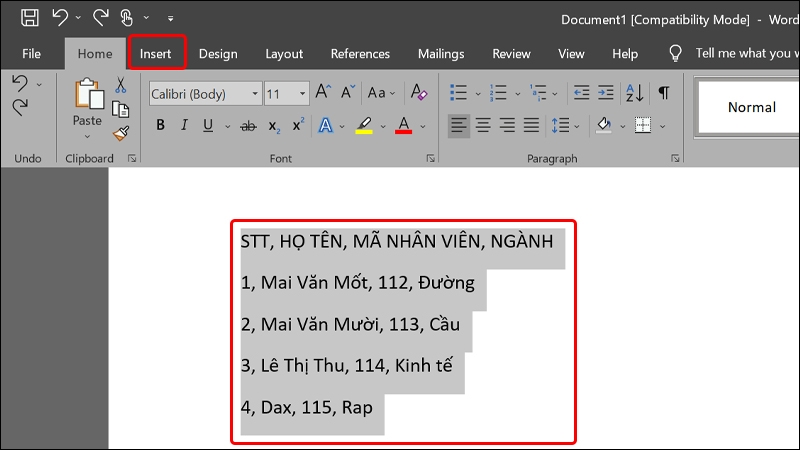The image size is (800, 450).
Task: Click Decrease Font Size icon
Action: (348, 92)
